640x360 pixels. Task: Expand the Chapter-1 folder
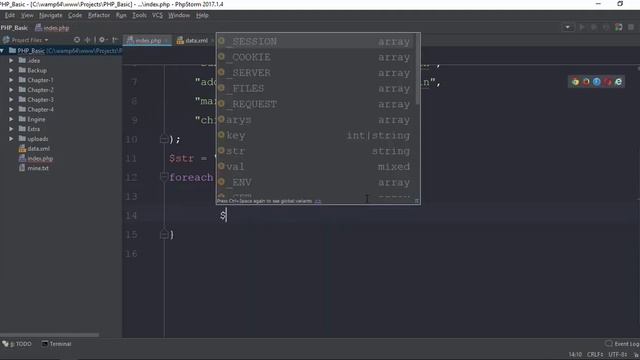[x=11, y=80]
